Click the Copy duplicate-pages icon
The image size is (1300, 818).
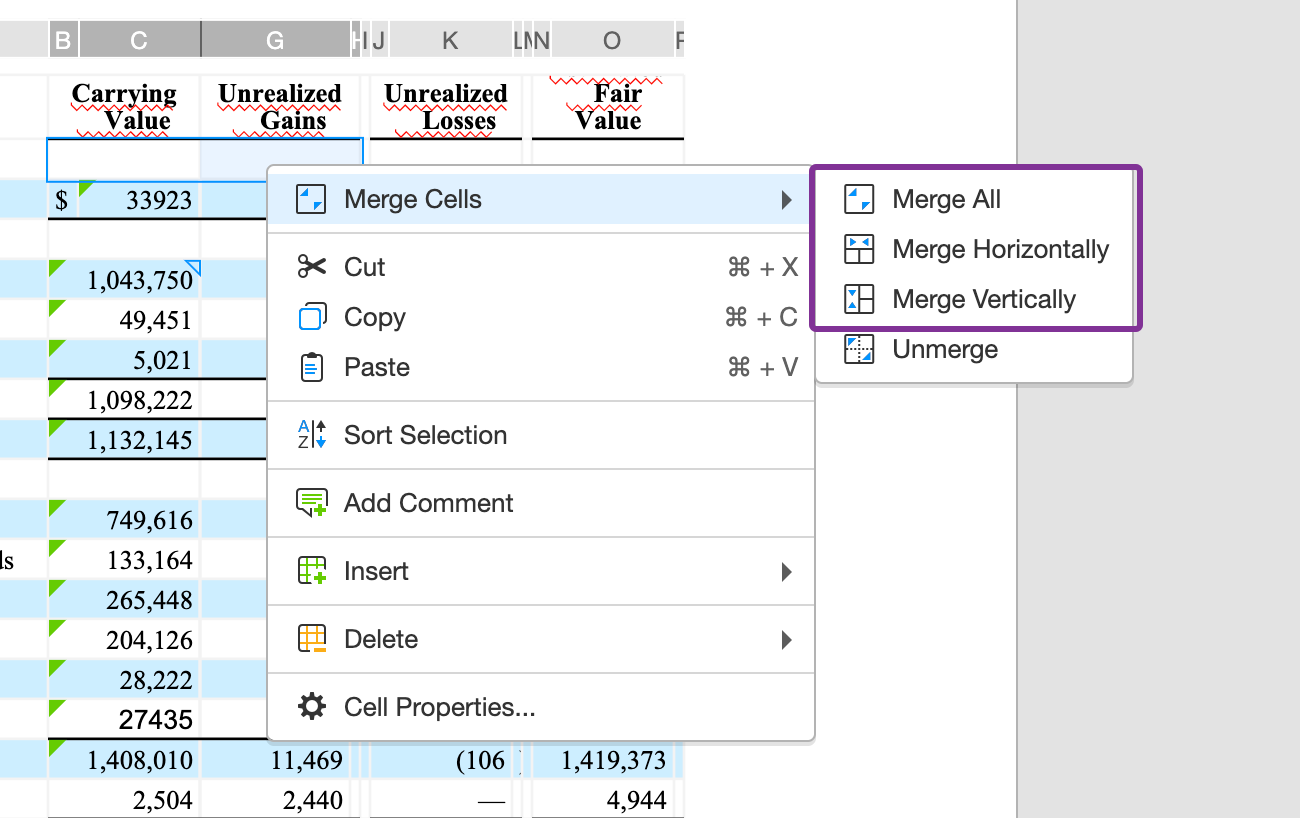pos(311,317)
